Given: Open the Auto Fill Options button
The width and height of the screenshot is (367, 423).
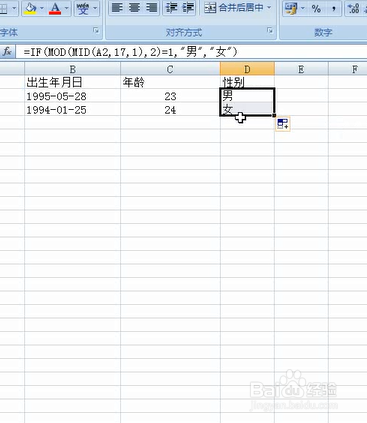Looking at the screenshot, I should coord(283,124).
